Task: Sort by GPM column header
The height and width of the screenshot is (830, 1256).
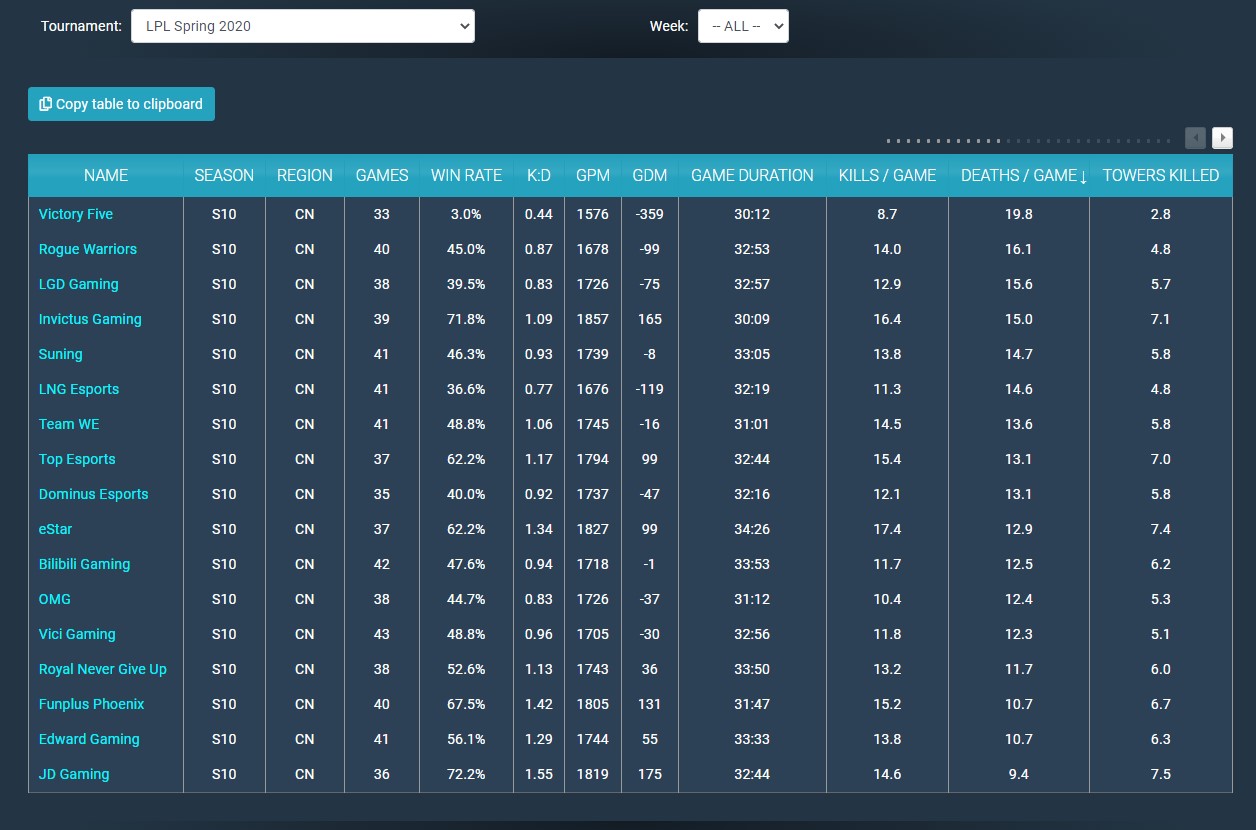Action: point(593,175)
